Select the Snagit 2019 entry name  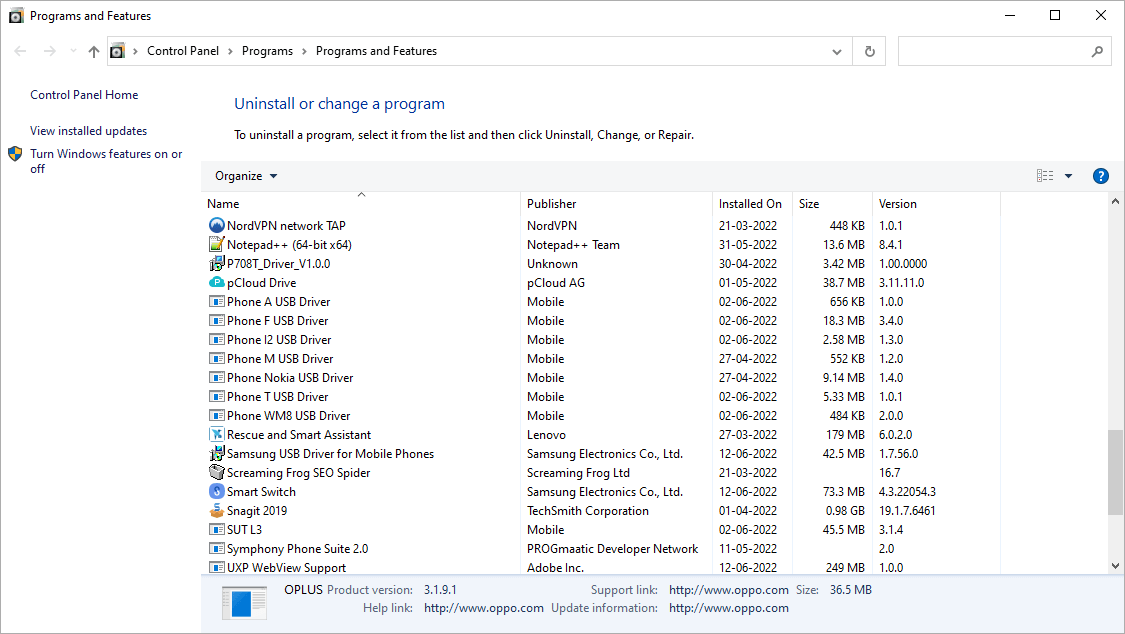[257, 511]
